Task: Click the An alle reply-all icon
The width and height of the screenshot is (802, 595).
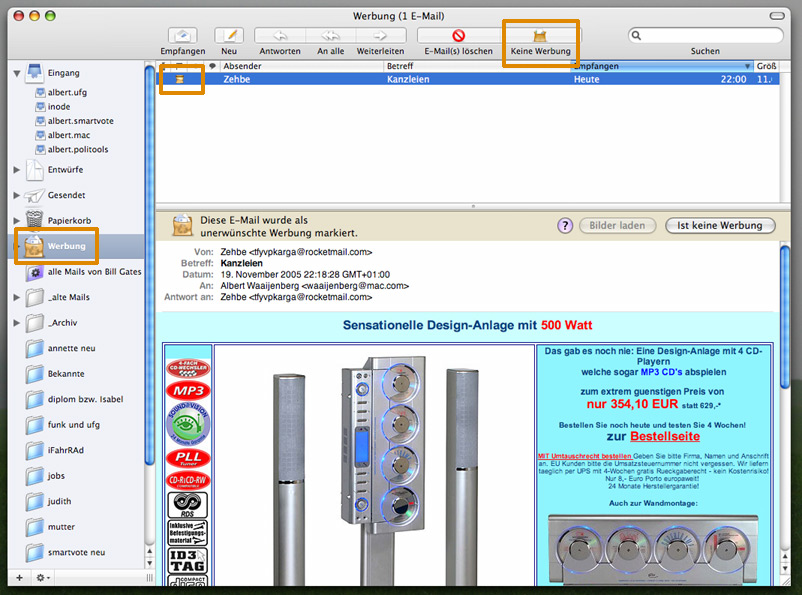Action: coord(330,36)
